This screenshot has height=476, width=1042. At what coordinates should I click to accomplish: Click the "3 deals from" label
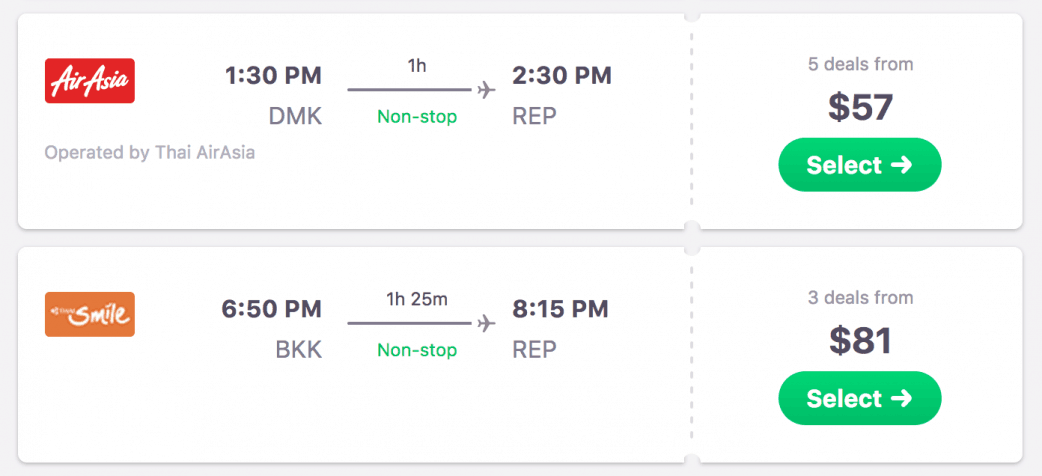[x=860, y=297]
